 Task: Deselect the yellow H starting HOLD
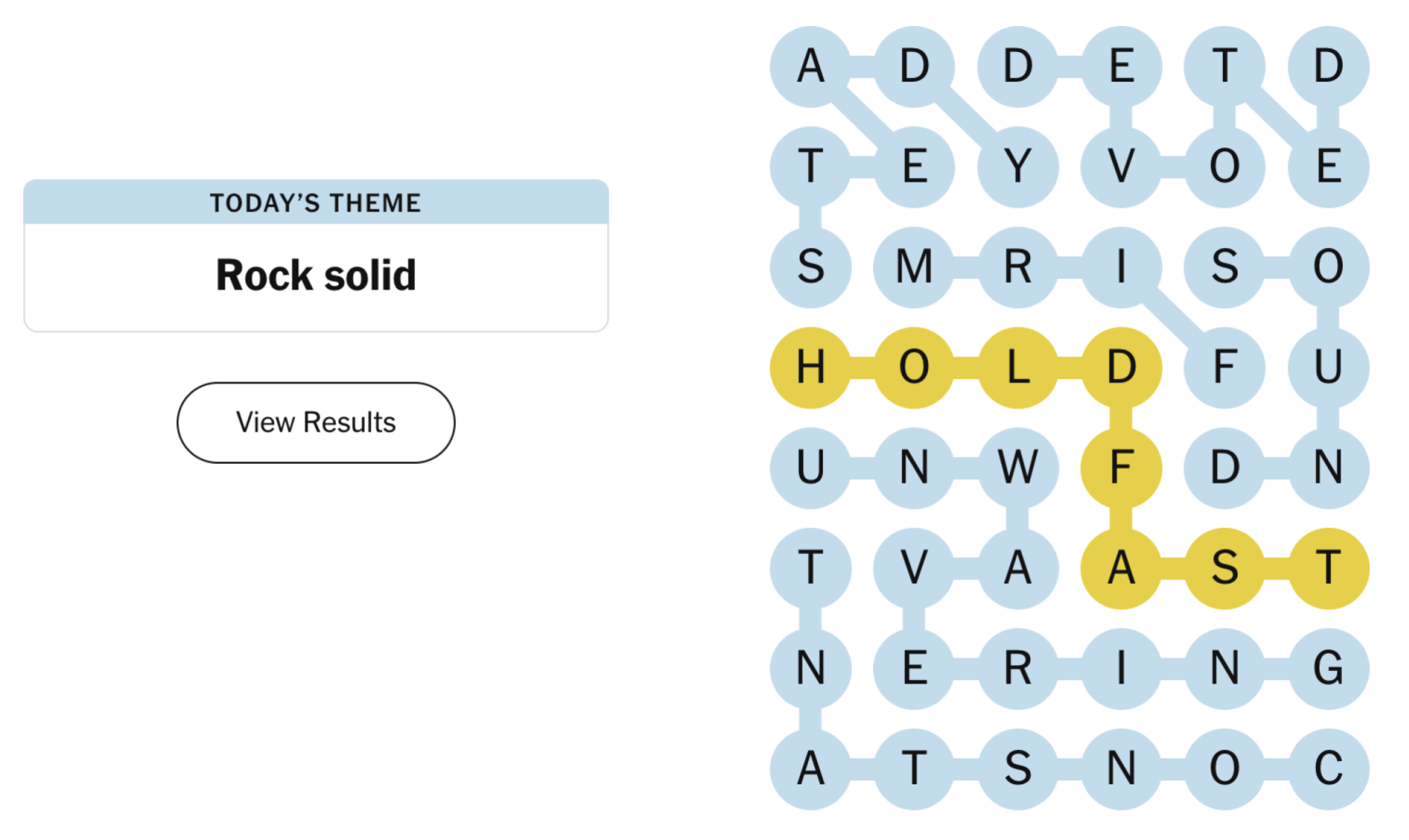pyautogui.click(x=810, y=366)
